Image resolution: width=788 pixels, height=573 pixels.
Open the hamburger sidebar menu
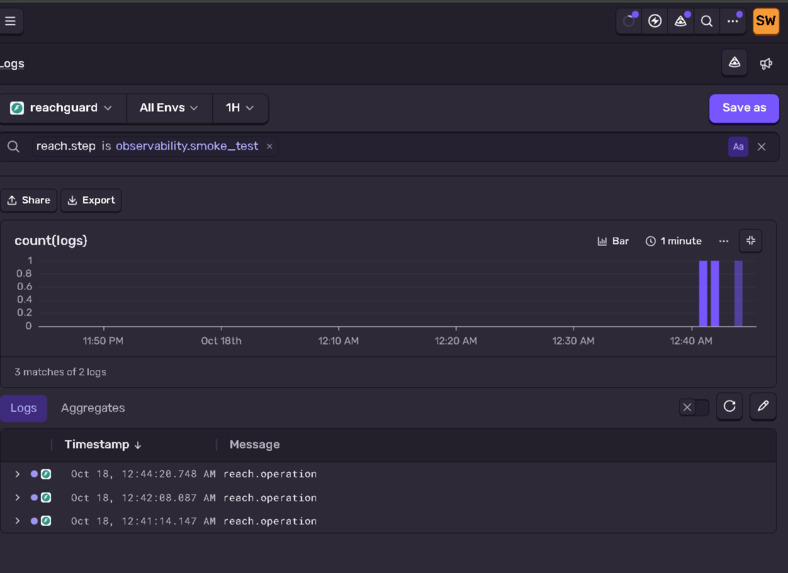(x=10, y=21)
